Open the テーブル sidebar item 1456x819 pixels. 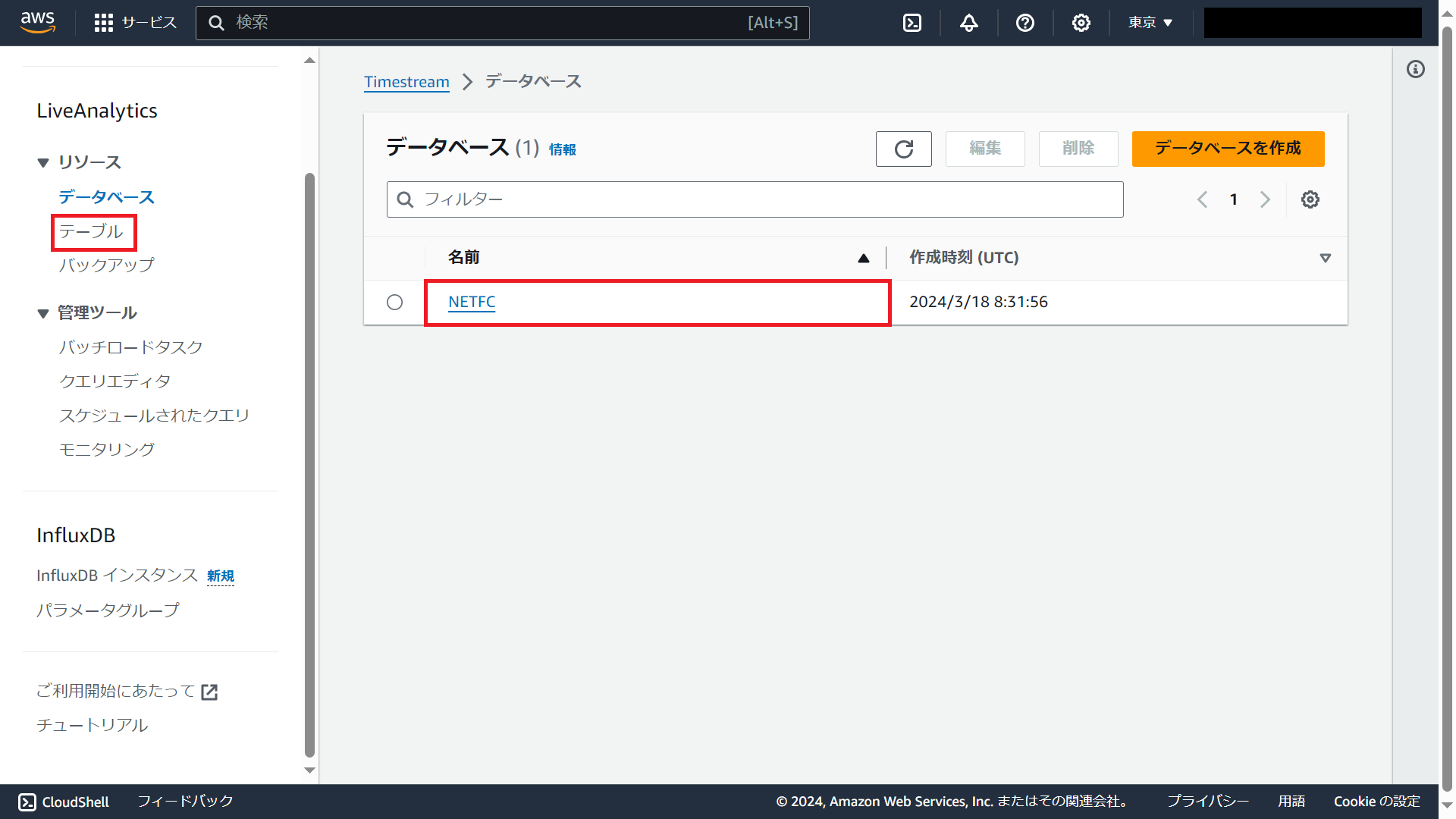(x=93, y=232)
